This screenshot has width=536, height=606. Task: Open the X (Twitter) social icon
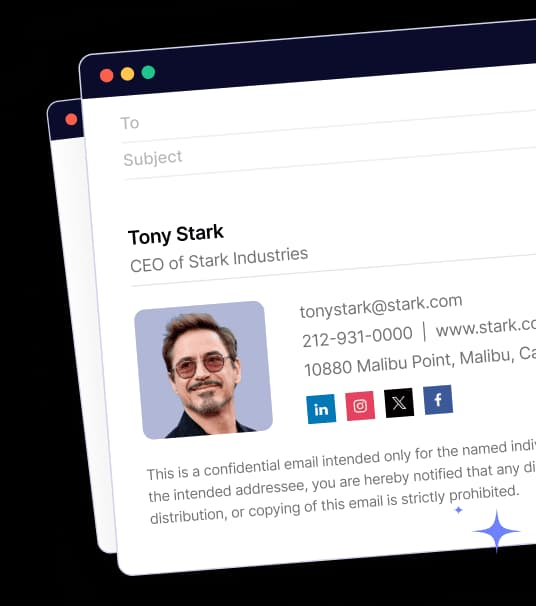point(399,403)
